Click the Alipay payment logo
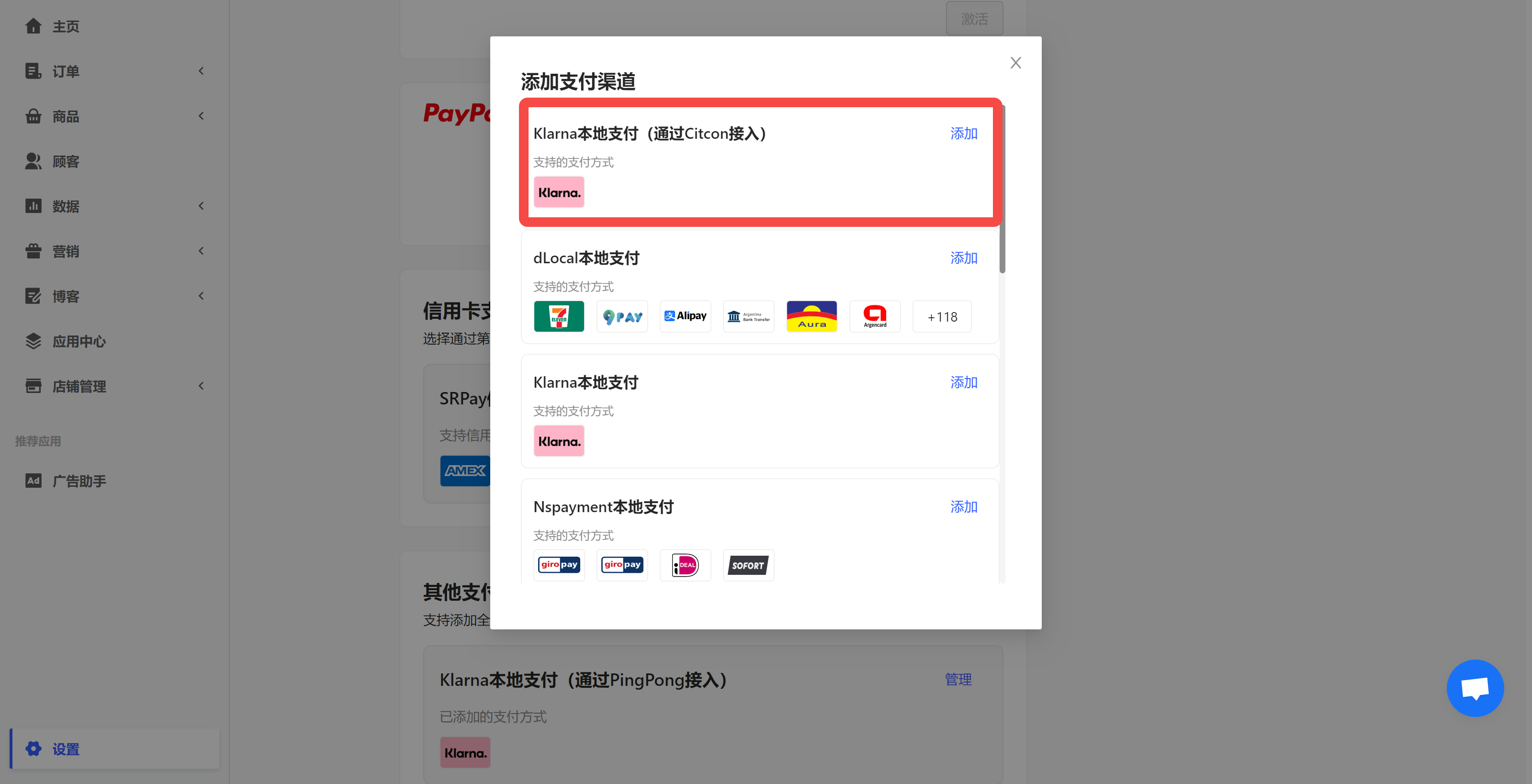 pyautogui.click(x=685, y=316)
